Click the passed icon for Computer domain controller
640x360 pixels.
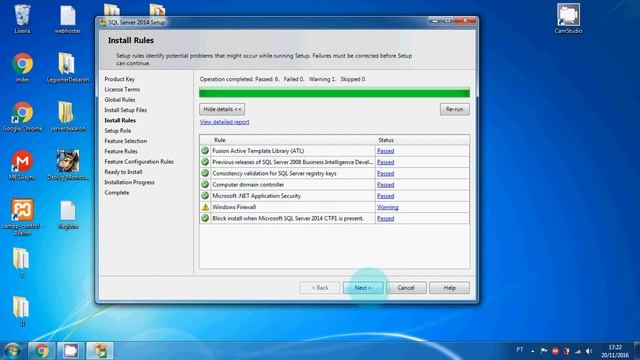[205, 184]
